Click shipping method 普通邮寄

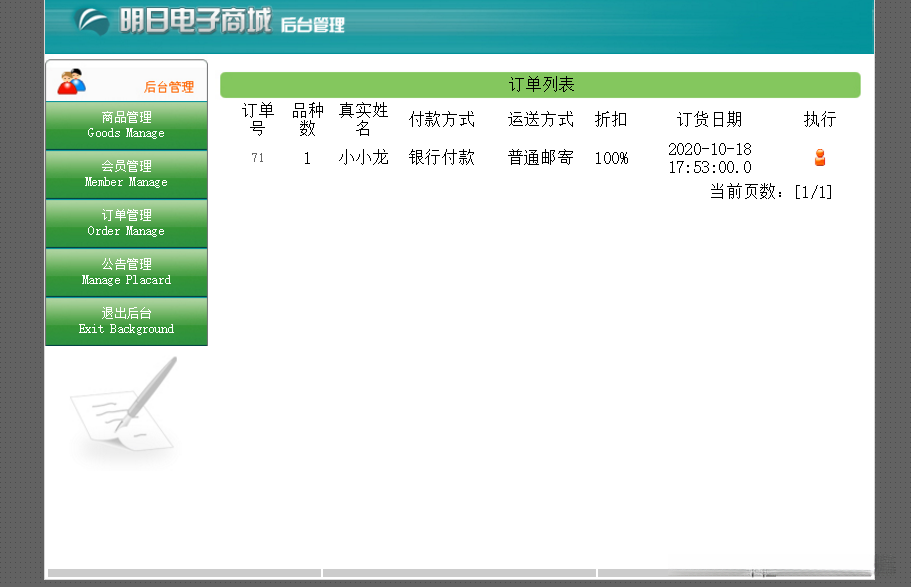(540, 158)
